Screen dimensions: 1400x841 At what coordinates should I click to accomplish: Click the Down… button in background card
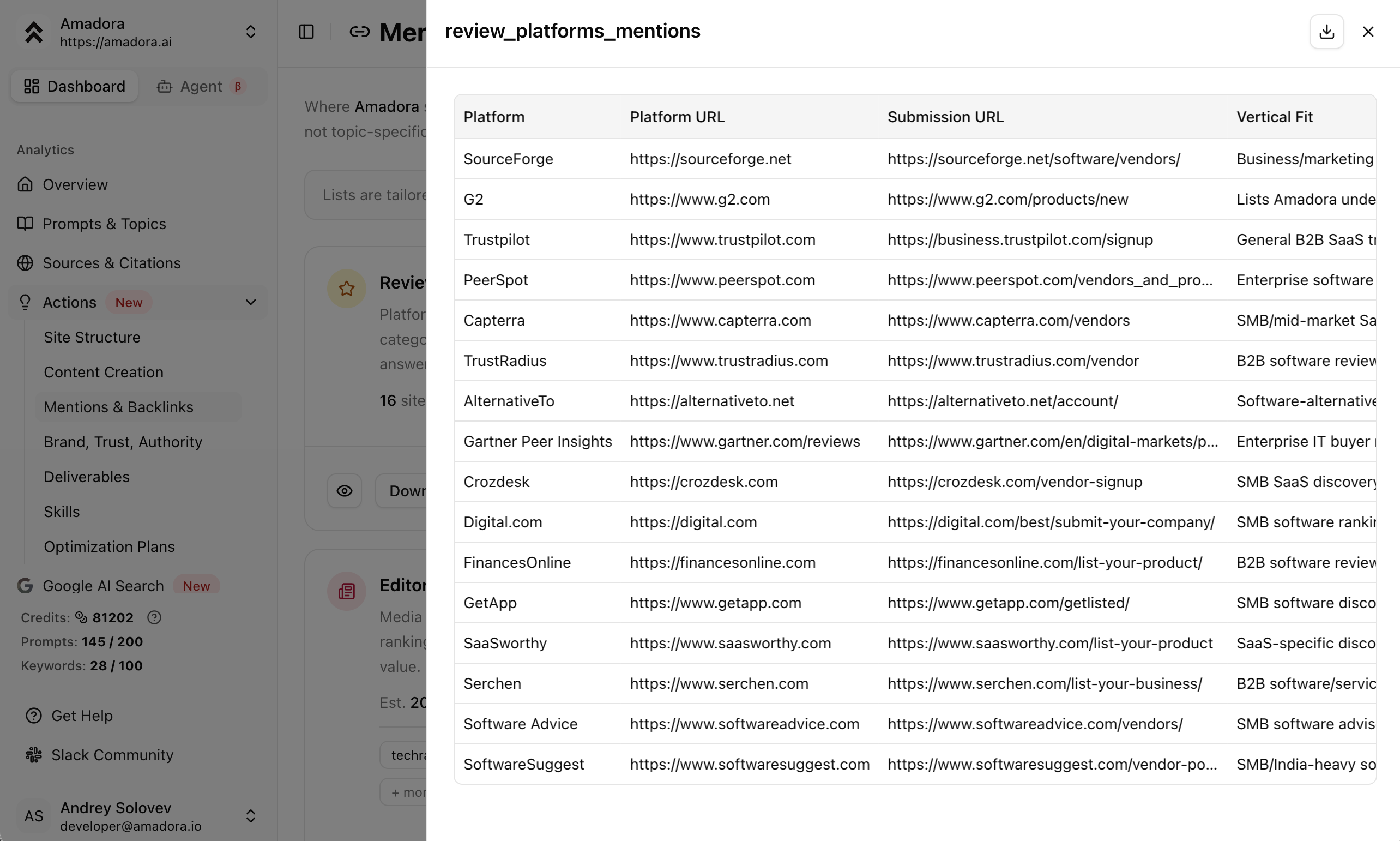[x=401, y=491]
